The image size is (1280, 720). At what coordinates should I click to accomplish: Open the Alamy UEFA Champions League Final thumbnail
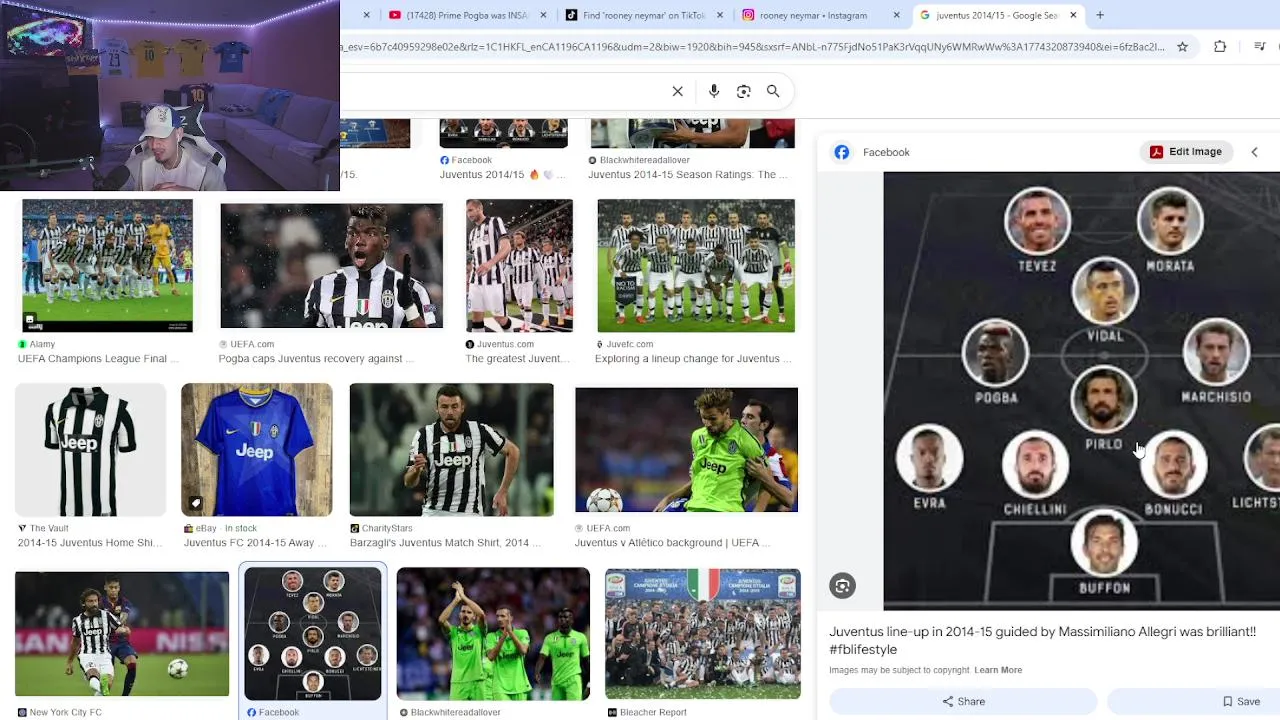click(107, 265)
